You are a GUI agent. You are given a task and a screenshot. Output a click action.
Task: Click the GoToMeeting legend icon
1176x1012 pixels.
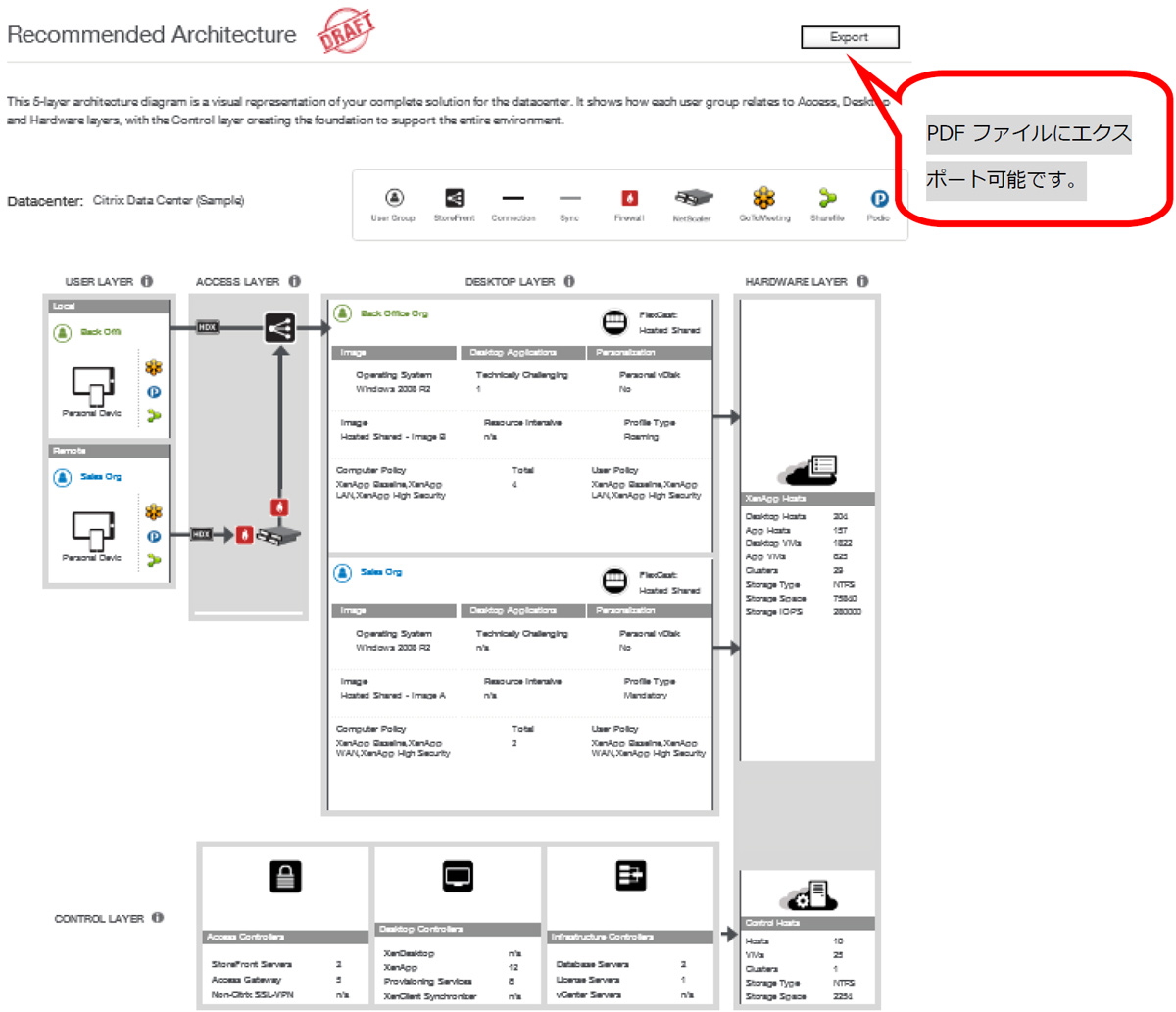pyautogui.click(x=764, y=198)
